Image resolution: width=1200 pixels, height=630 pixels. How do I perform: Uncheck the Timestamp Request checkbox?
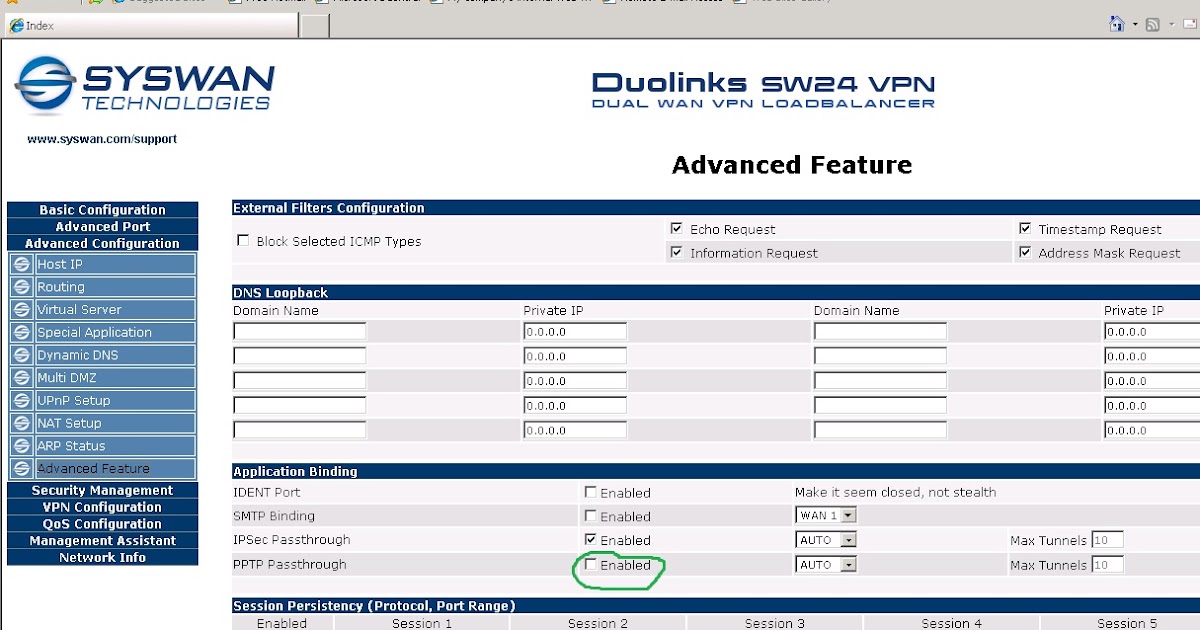click(x=1025, y=228)
